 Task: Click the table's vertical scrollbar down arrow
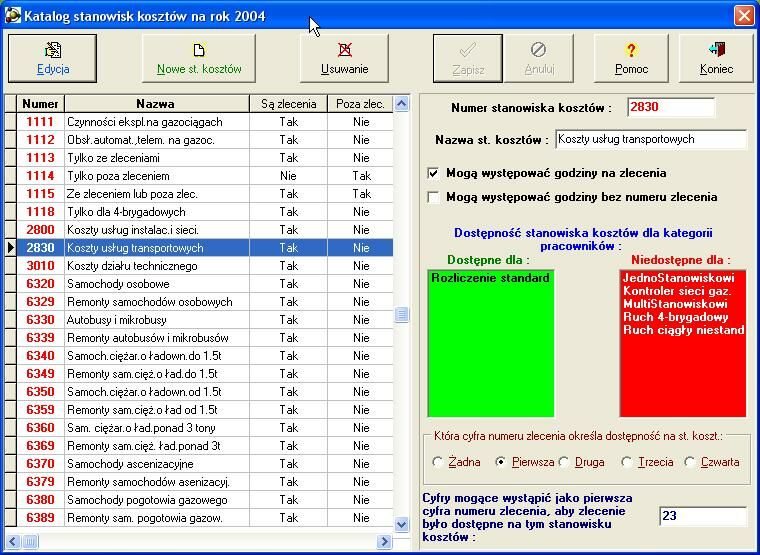click(x=401, y=524)
